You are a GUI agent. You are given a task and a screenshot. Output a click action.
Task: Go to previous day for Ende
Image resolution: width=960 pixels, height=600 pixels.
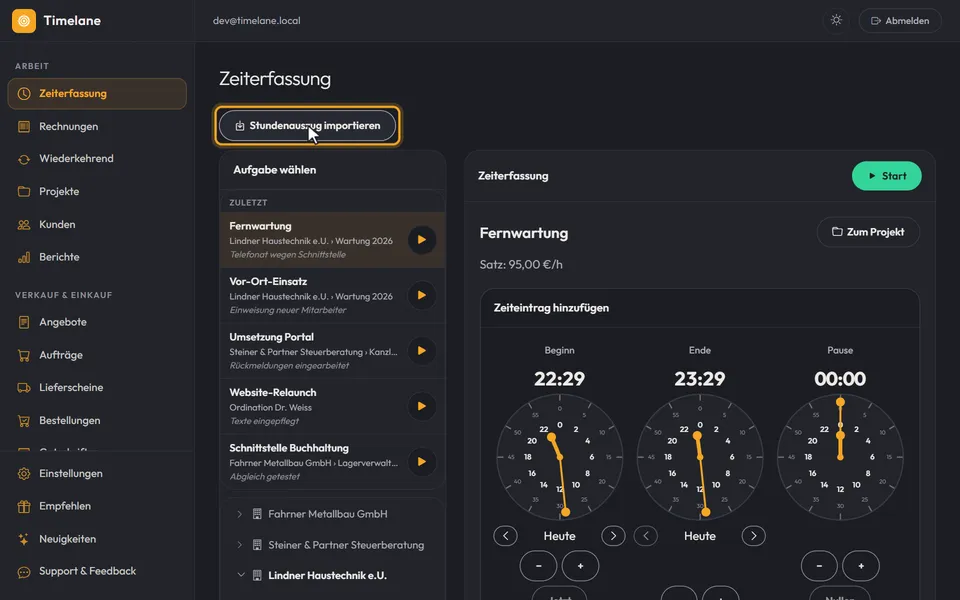click(x=645, y=536)
